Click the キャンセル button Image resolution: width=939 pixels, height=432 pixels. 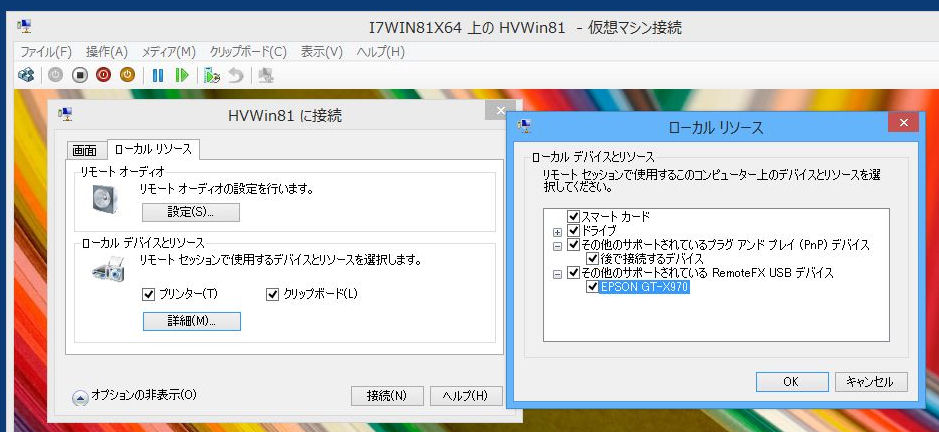coord(871,382)
